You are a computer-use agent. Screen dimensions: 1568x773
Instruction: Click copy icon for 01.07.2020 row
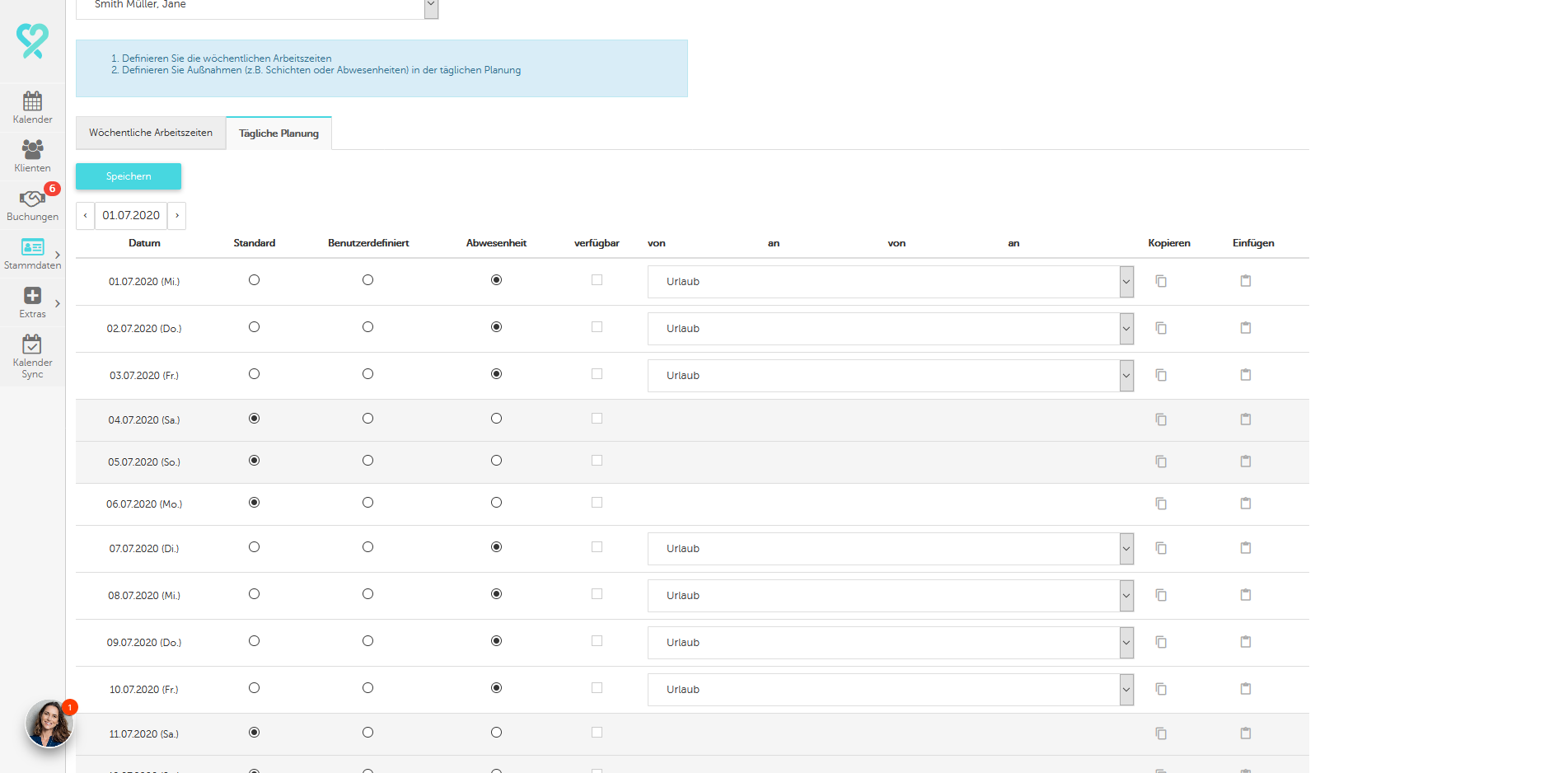pos(1161,282)
